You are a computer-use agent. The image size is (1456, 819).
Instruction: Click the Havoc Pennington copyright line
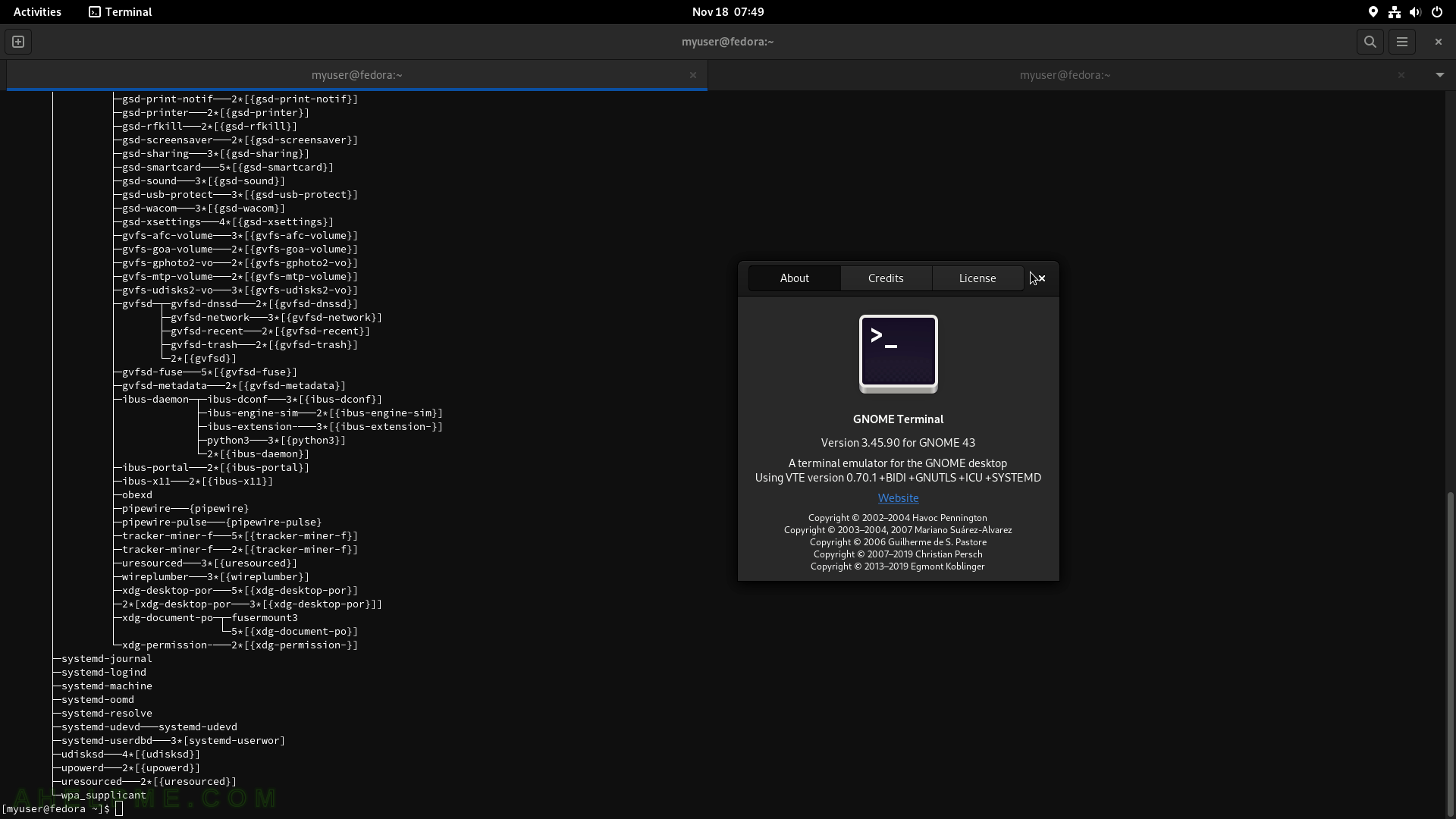[x=898, y=518]
